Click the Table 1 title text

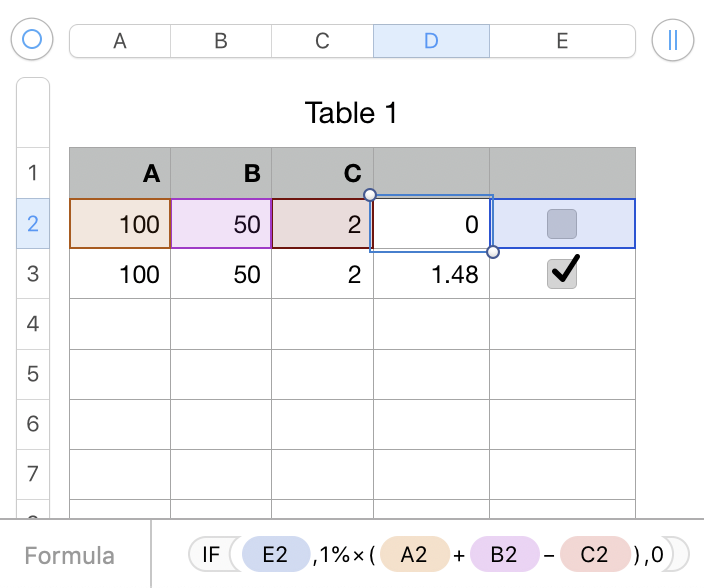click(x=351, y=113)
